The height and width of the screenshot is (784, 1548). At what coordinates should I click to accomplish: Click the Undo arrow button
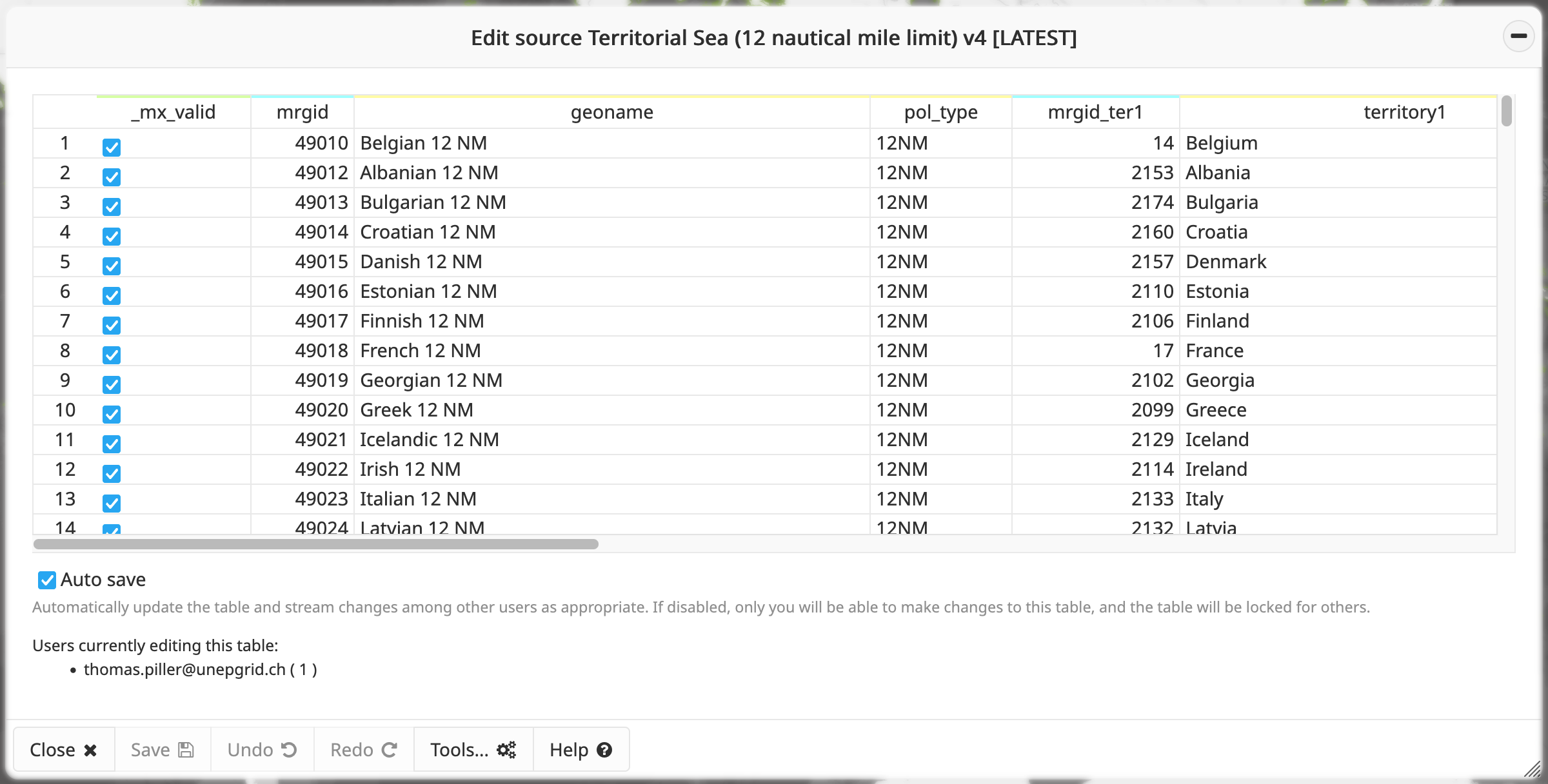(262, 750)
